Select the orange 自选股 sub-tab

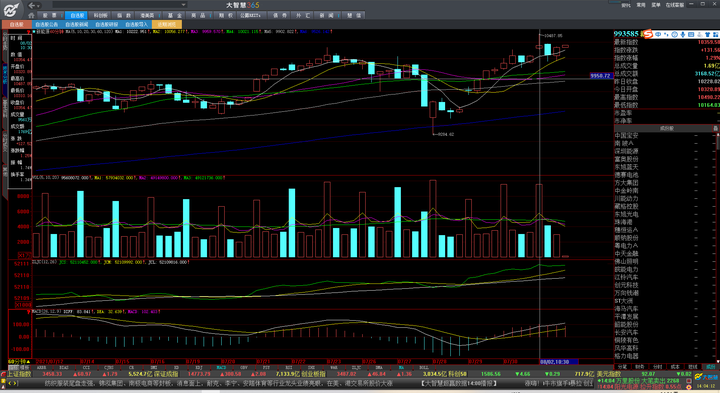[17, 24]
